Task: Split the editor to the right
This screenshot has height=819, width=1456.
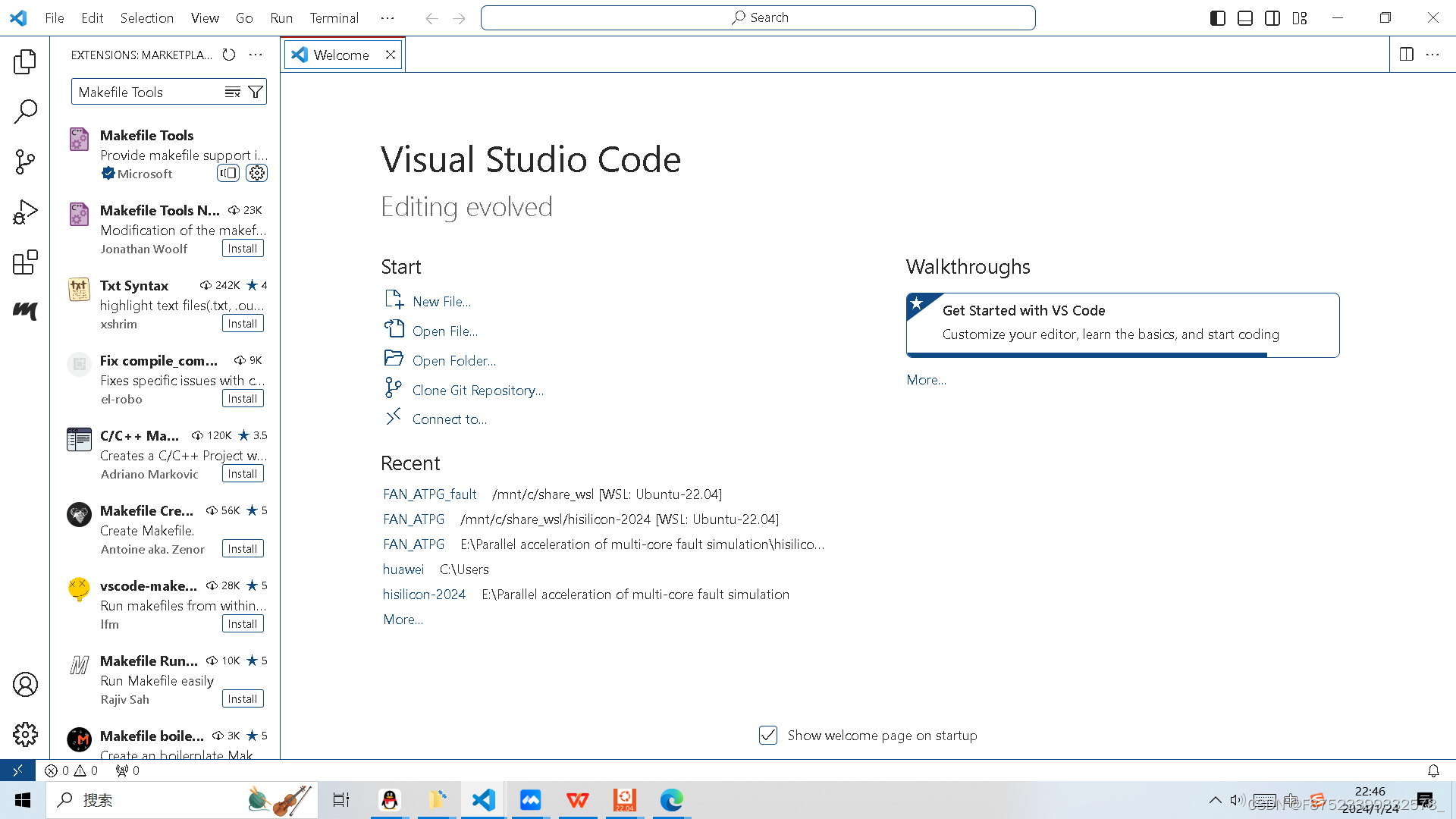Action: pyautogui.click(x=1407, y=55)
